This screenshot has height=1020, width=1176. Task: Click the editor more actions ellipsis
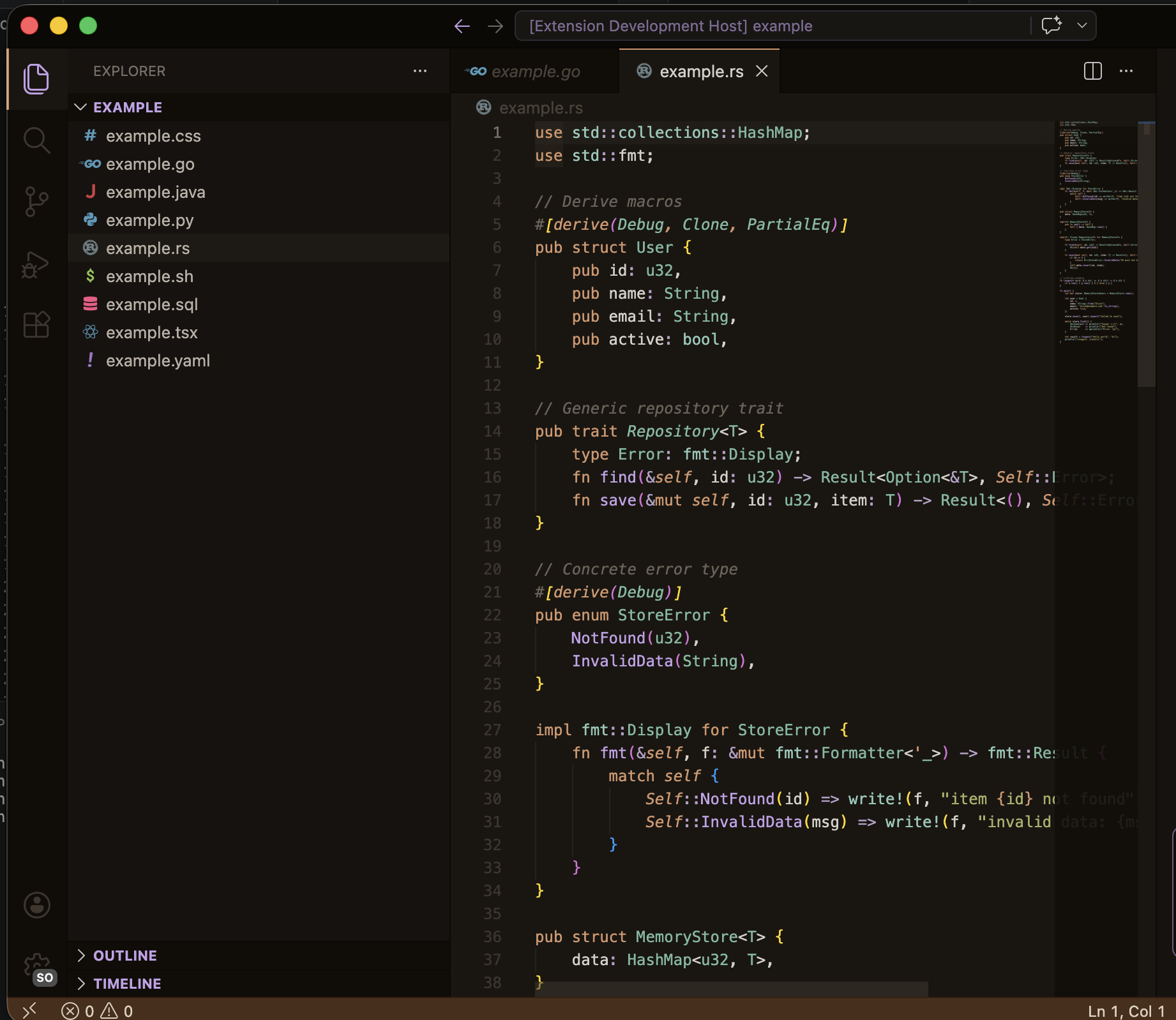pyautogui.click(x=1126, y=71)
